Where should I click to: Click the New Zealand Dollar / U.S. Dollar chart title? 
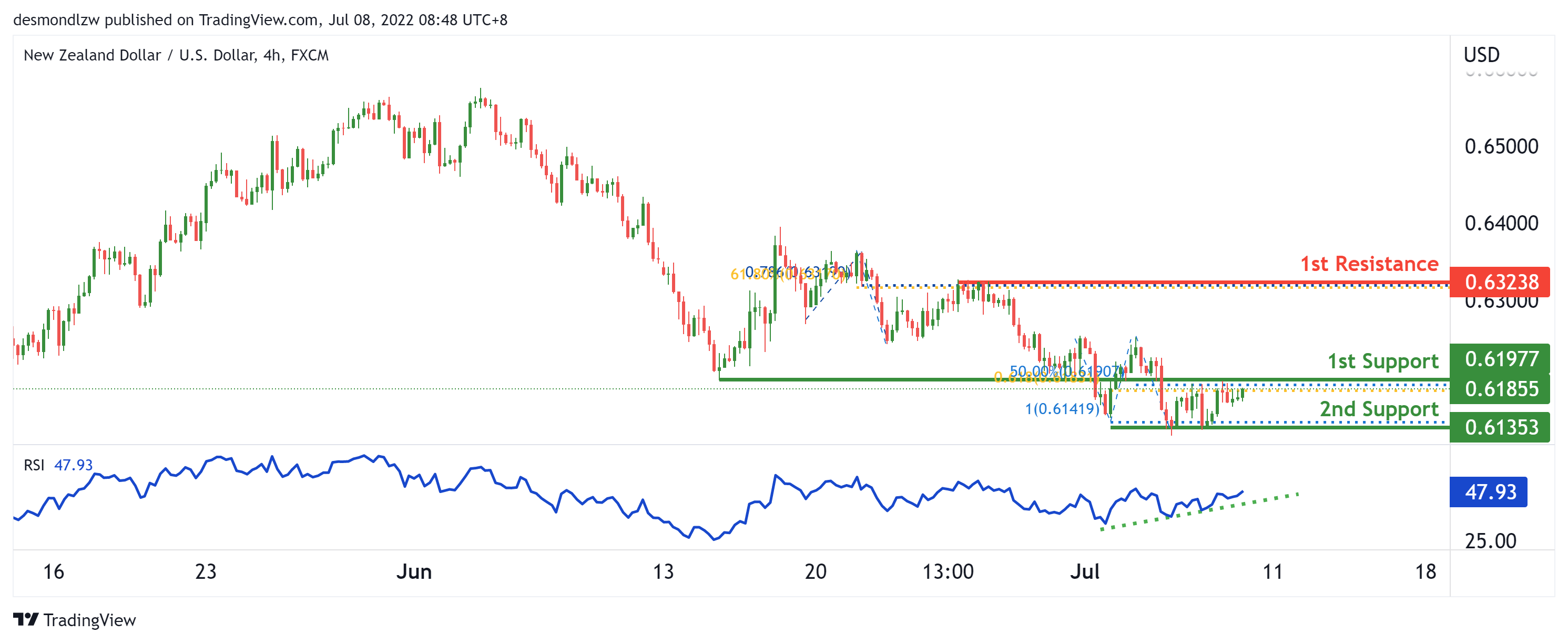[175, 55]
